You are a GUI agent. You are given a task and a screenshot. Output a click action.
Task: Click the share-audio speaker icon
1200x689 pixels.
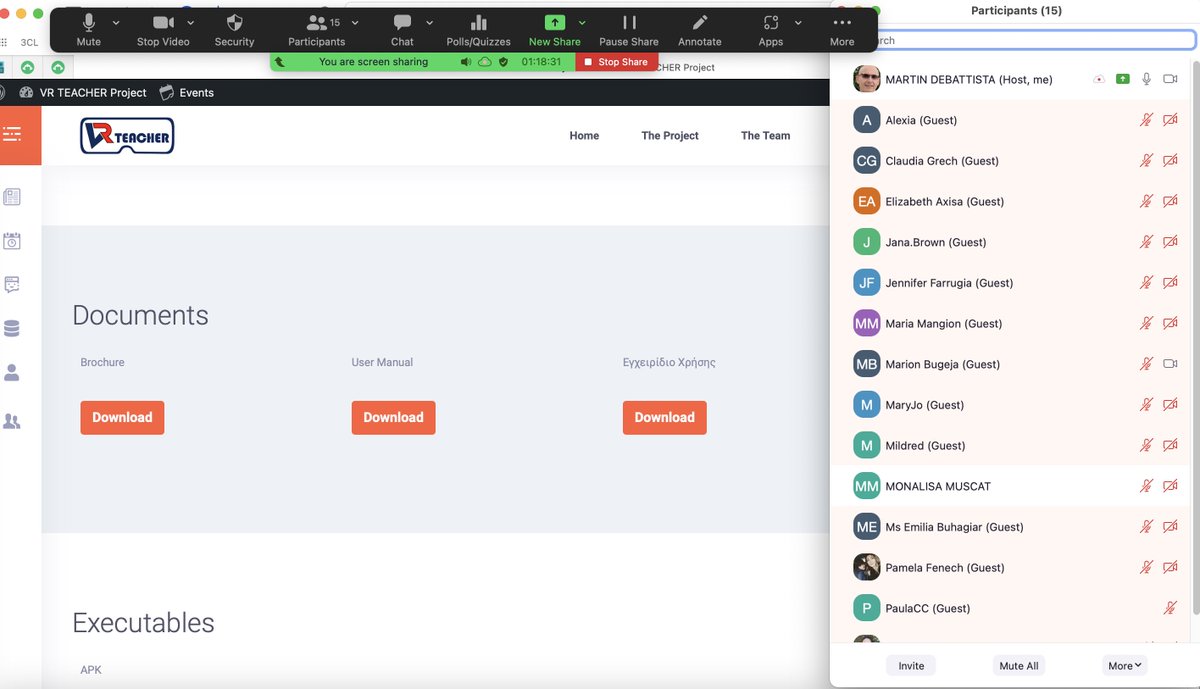pyautogui.click(x=466, y=62)
